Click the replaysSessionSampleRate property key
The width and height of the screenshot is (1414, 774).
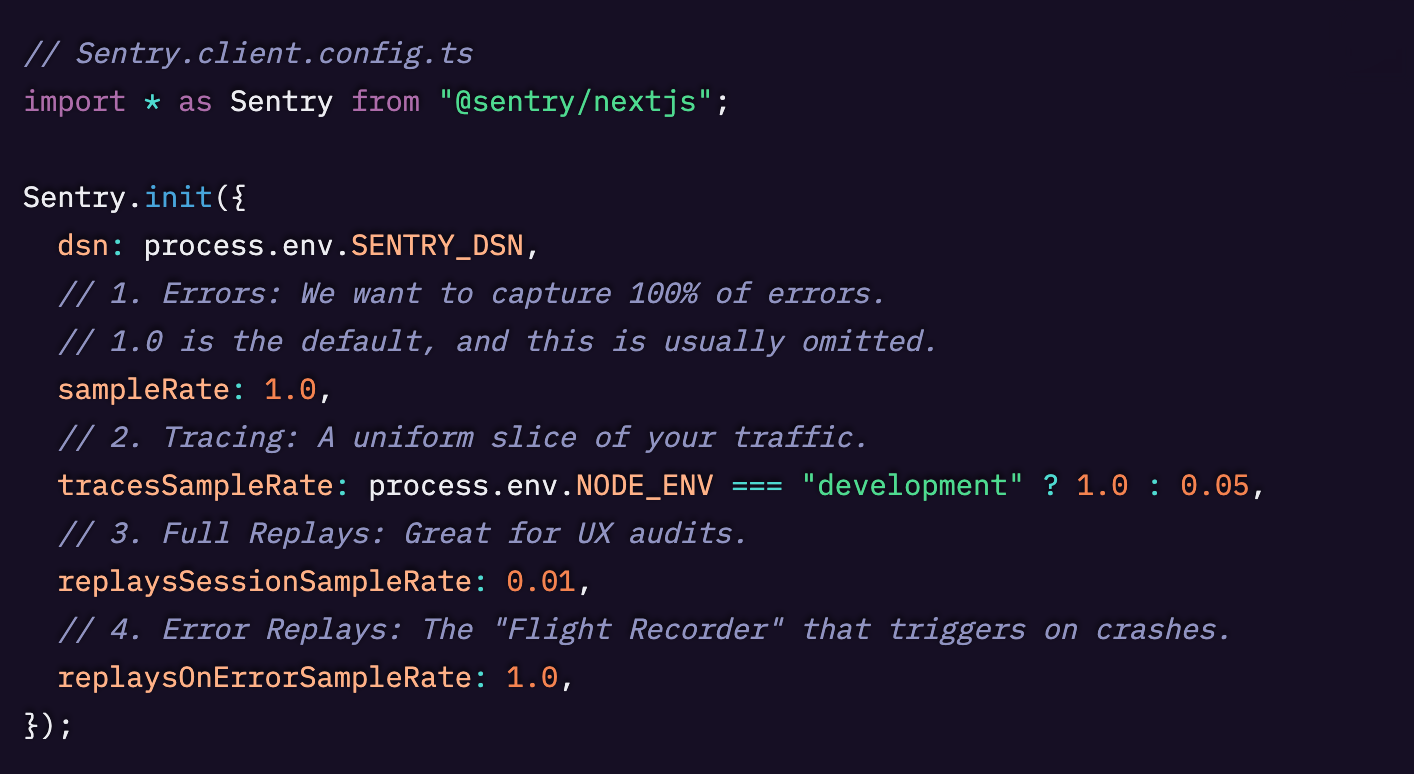pyautogui.click(x=264, y=582)
